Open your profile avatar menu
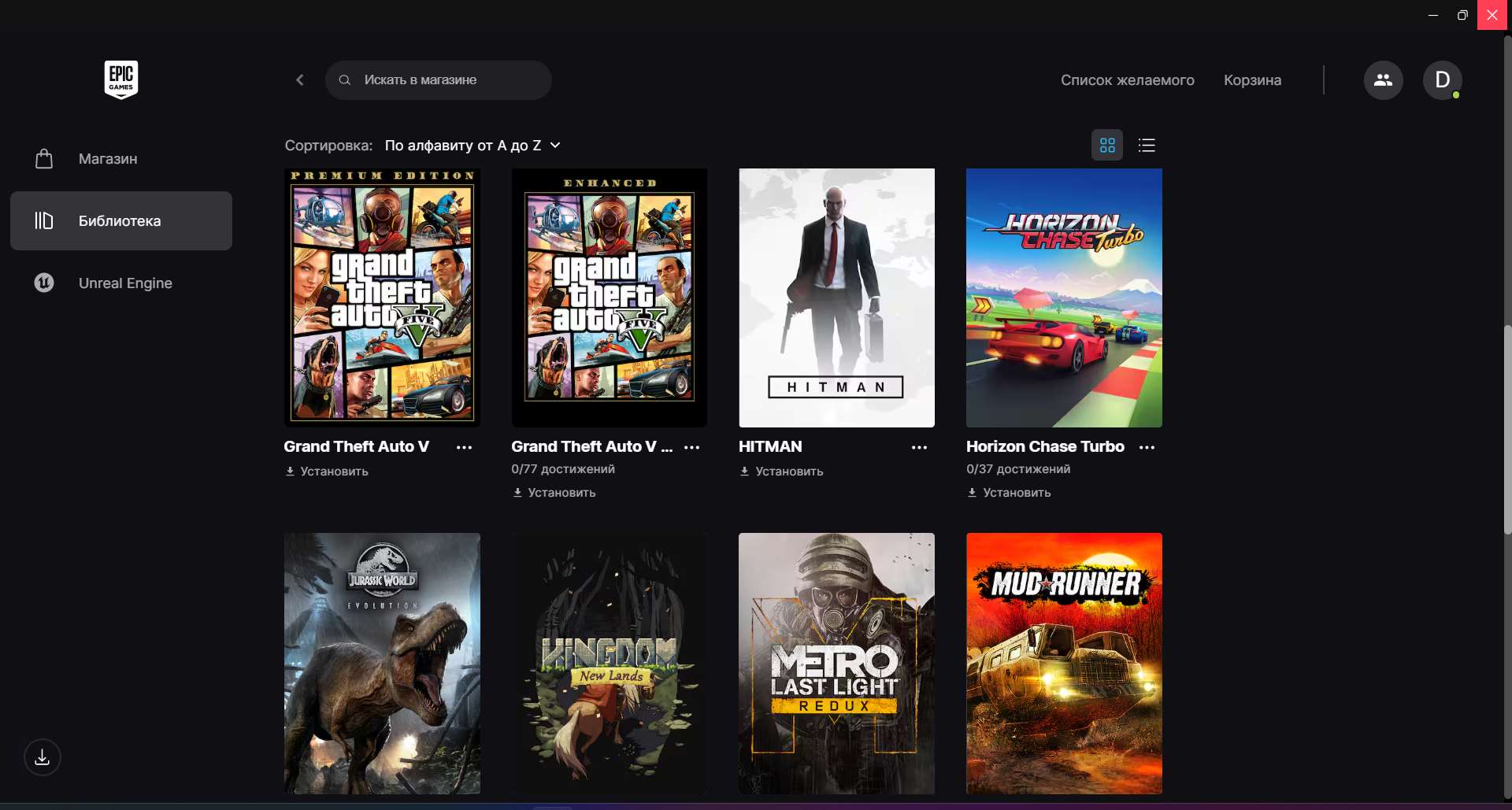 click(1443, 80)
